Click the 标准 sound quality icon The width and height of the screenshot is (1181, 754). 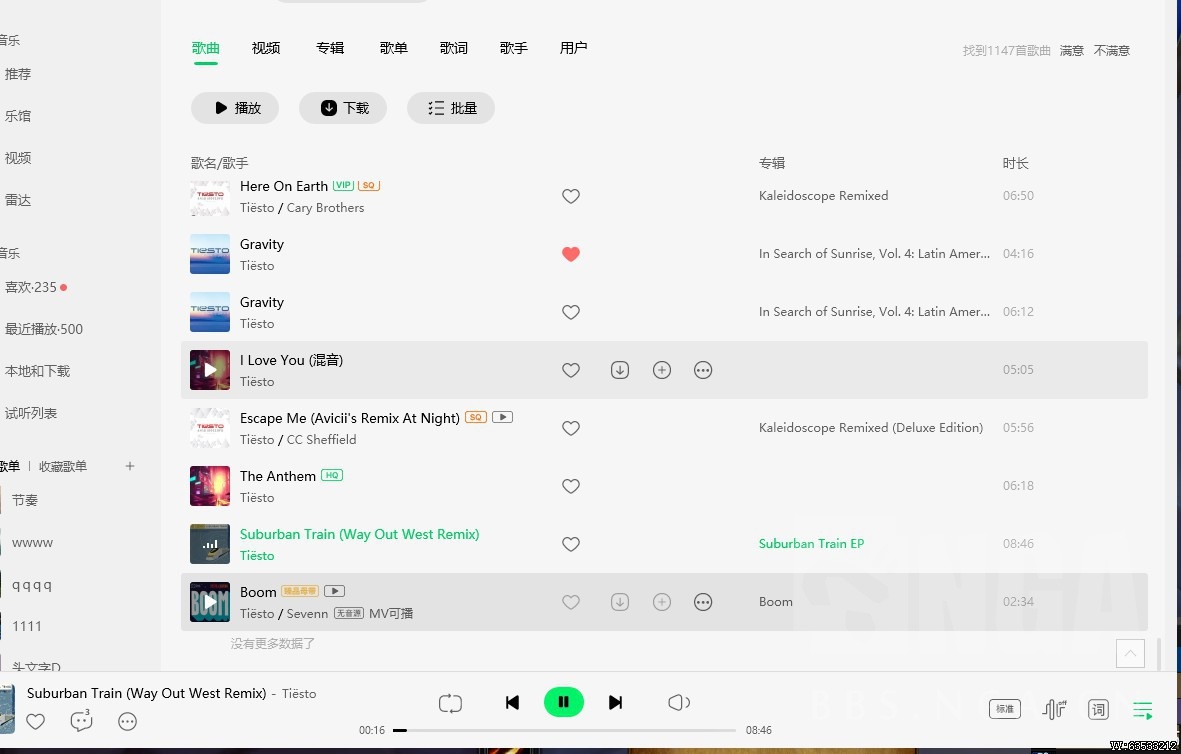[x=1004, y=708]
